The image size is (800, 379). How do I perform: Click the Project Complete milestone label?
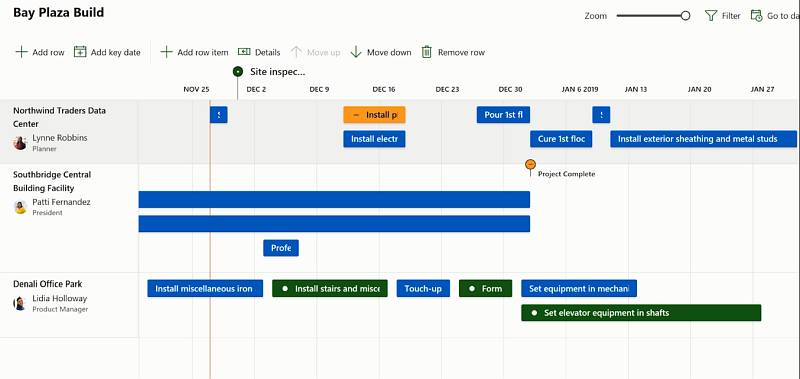coord(566,174)
